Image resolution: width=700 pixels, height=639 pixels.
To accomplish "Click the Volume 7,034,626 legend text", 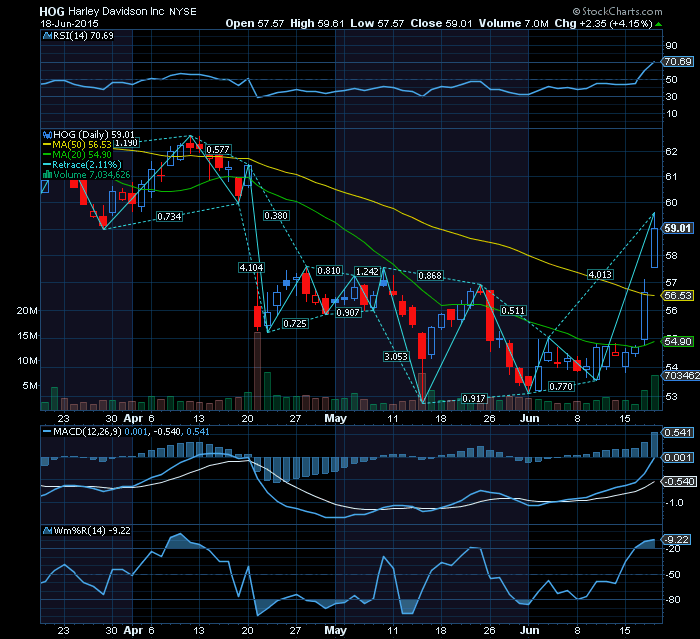I will pyautogui.click(x=92, y=175).
